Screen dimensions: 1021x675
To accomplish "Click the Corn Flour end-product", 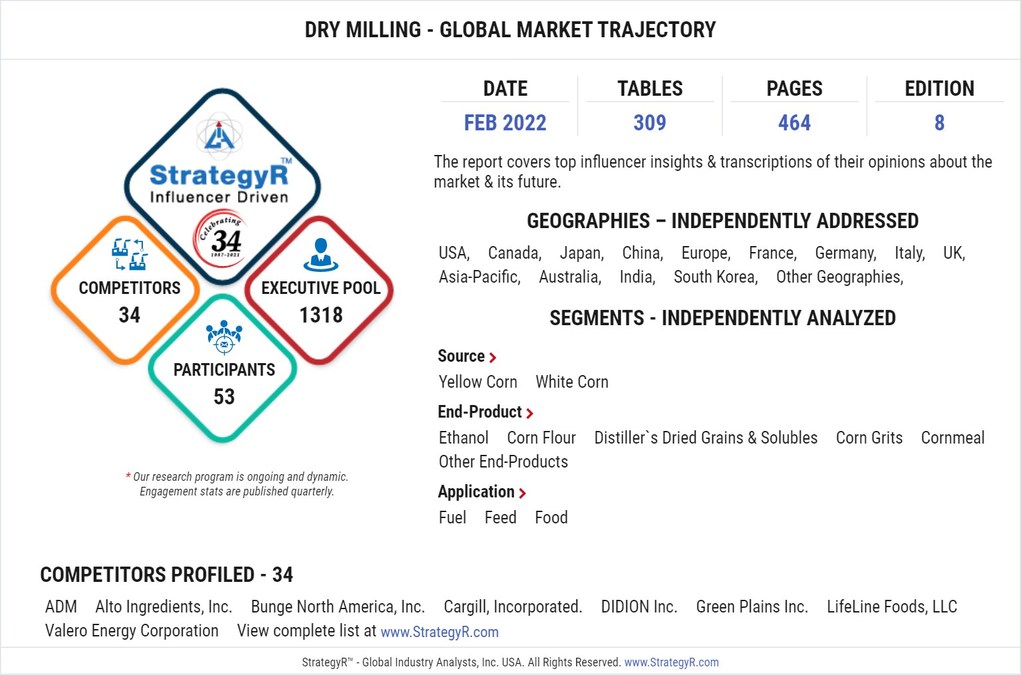I will click(542, 437).
